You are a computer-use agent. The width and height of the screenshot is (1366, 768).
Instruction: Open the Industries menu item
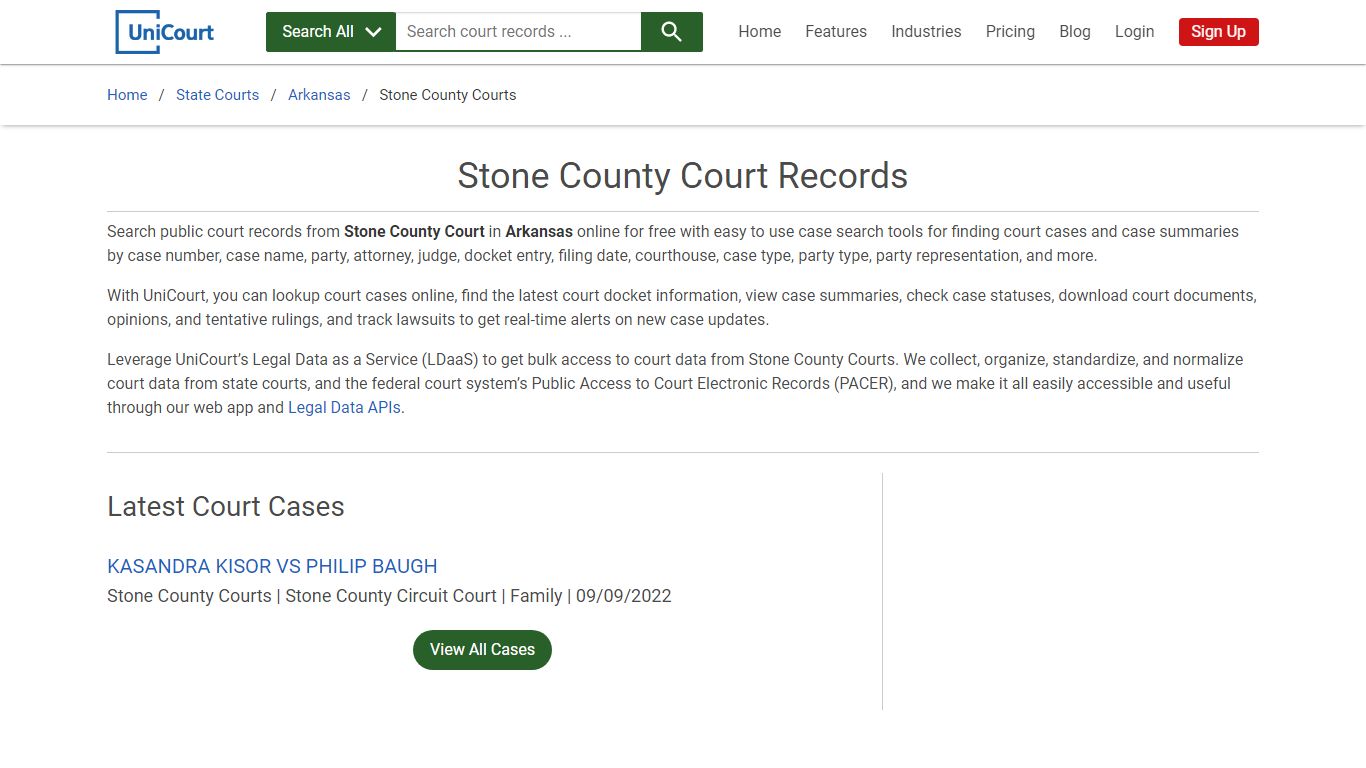pos(926,32)
